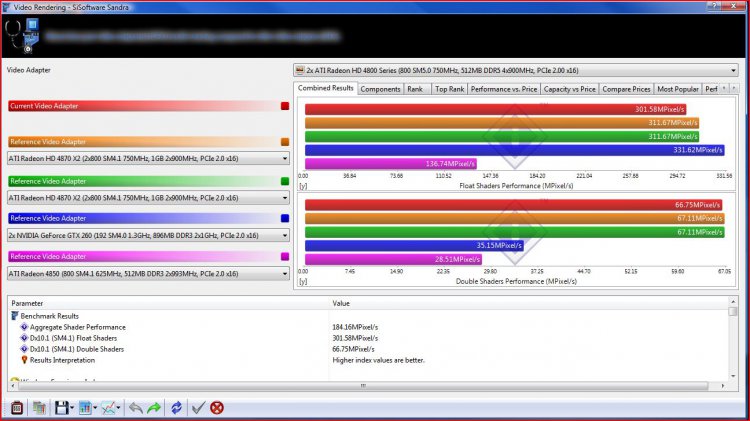Screen dimensions: 750x421
Task: Click the Parameter column header
Action: tap(168, 303)
